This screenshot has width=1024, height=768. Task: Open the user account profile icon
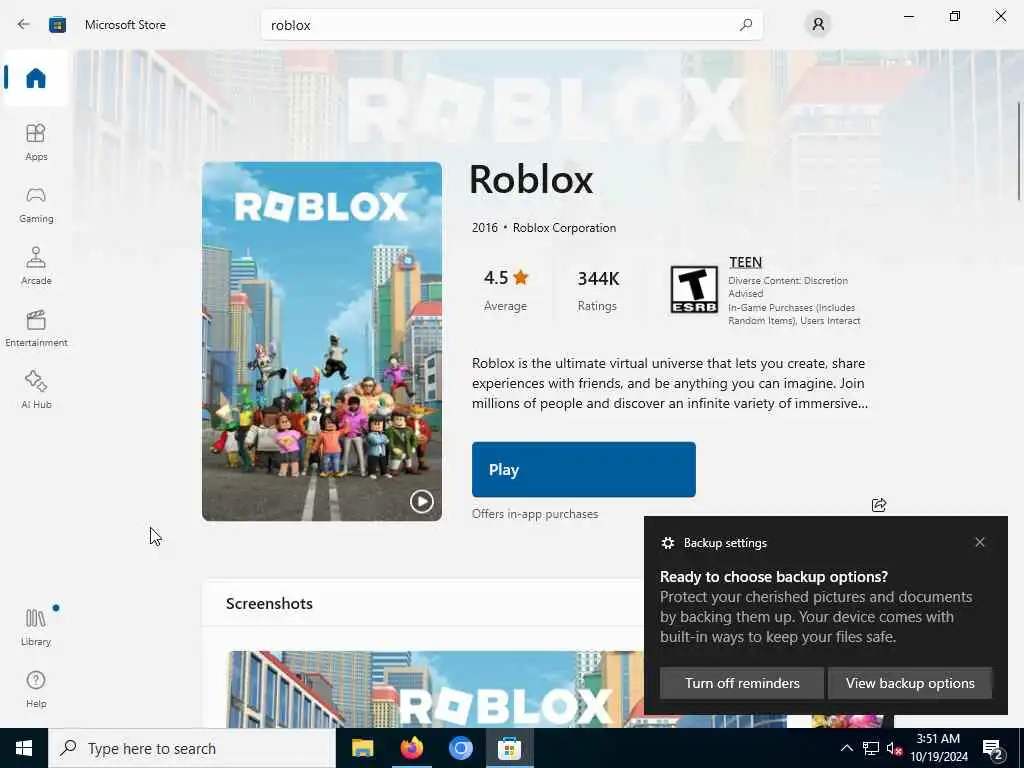point(818,25)
